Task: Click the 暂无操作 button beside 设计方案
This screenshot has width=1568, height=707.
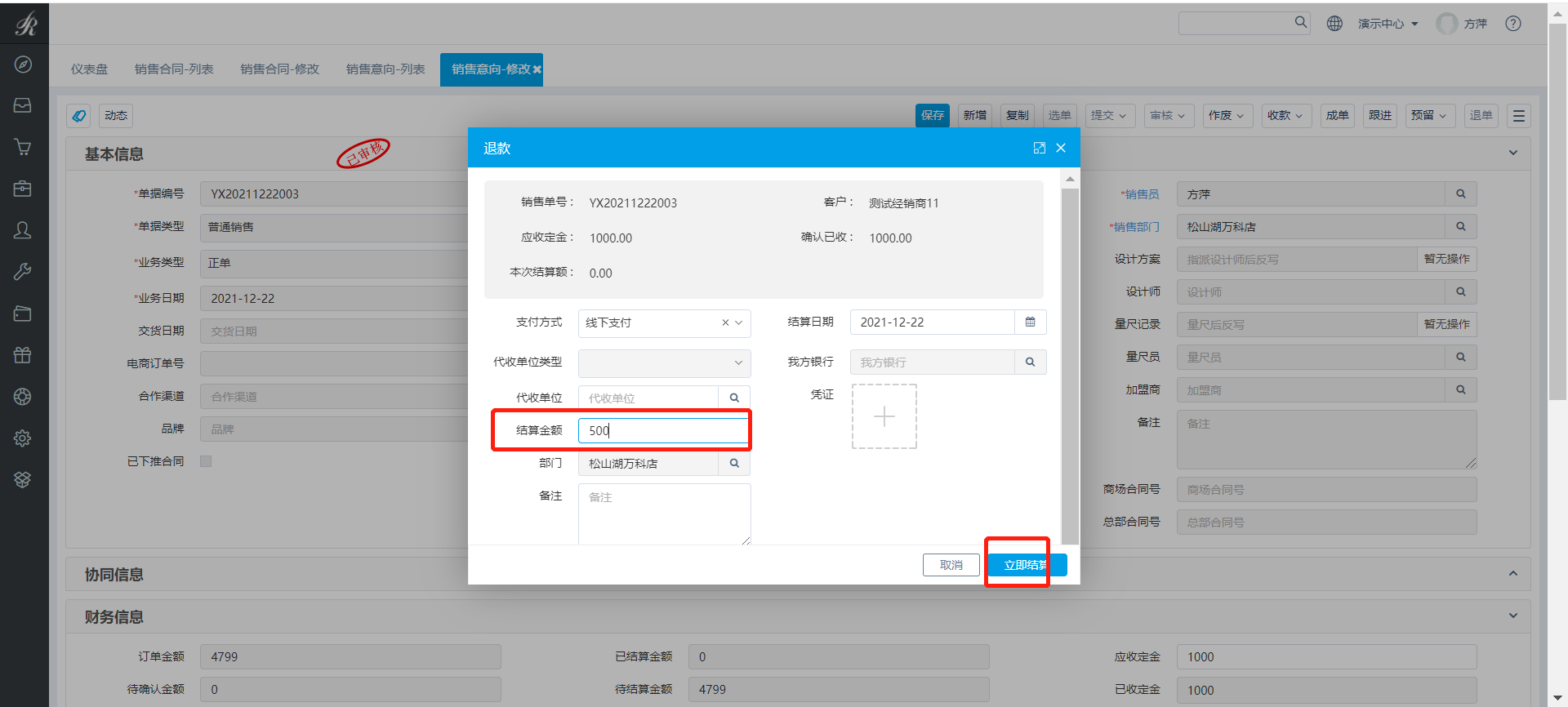Action: (x=1447, y=260)
